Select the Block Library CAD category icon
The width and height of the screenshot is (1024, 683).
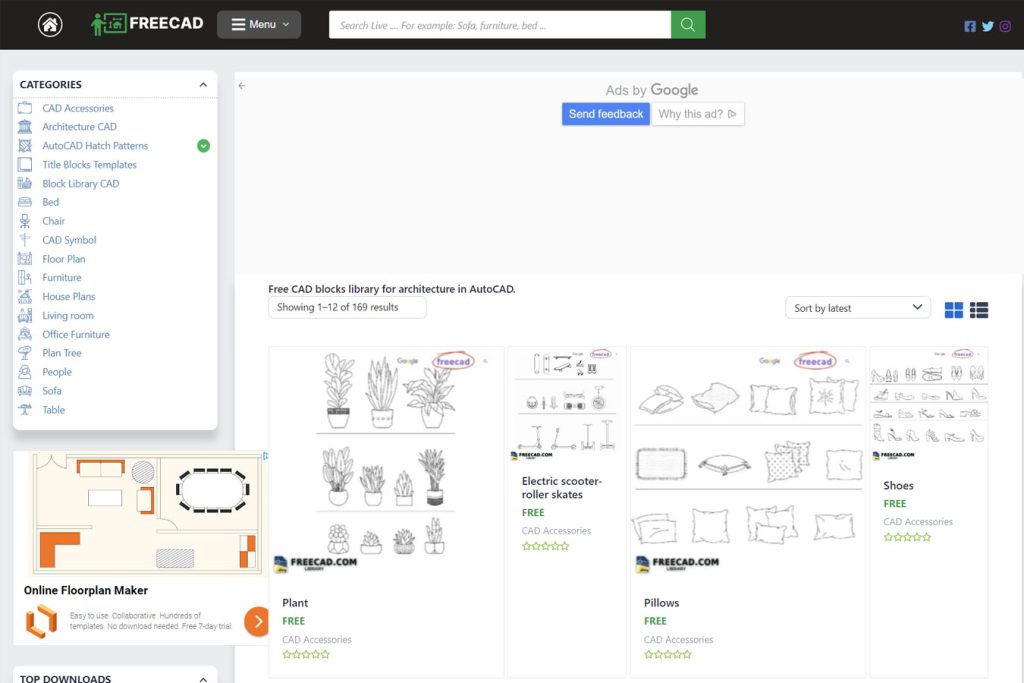coord(25,183)
